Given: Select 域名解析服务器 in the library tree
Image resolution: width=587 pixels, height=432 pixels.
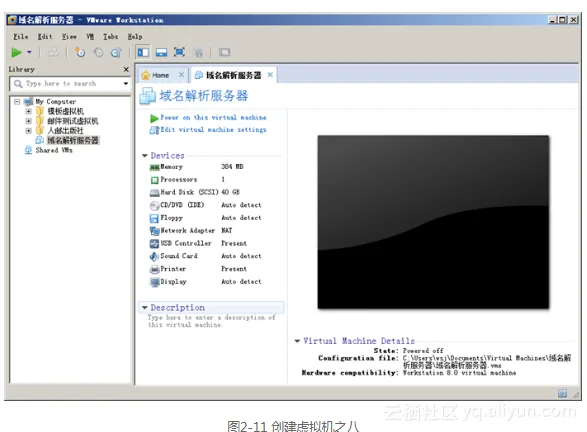Looking at the screenshot, I should [73, 140].
